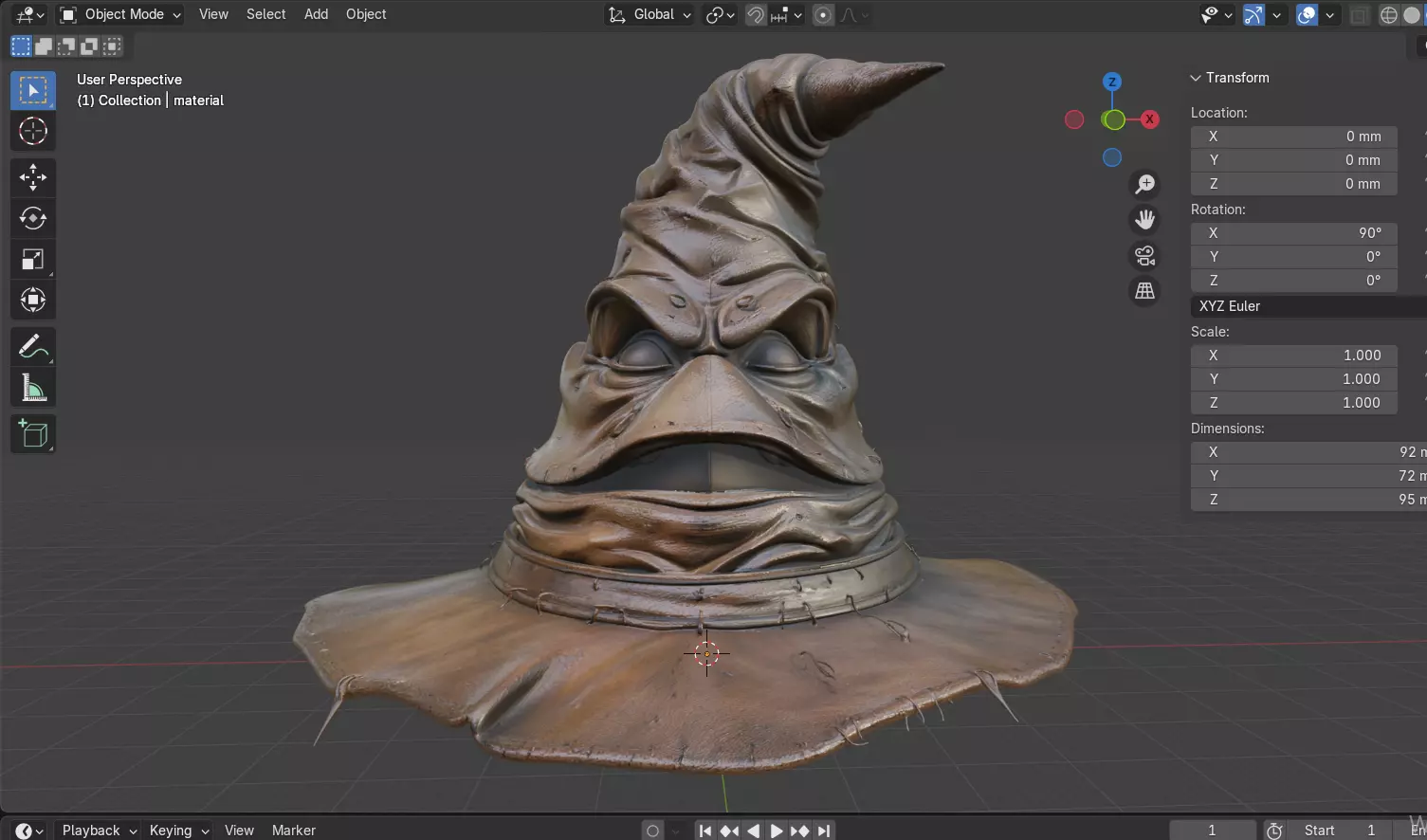Open the Object menu
The image size is (1427, 840).
(366, 14)
